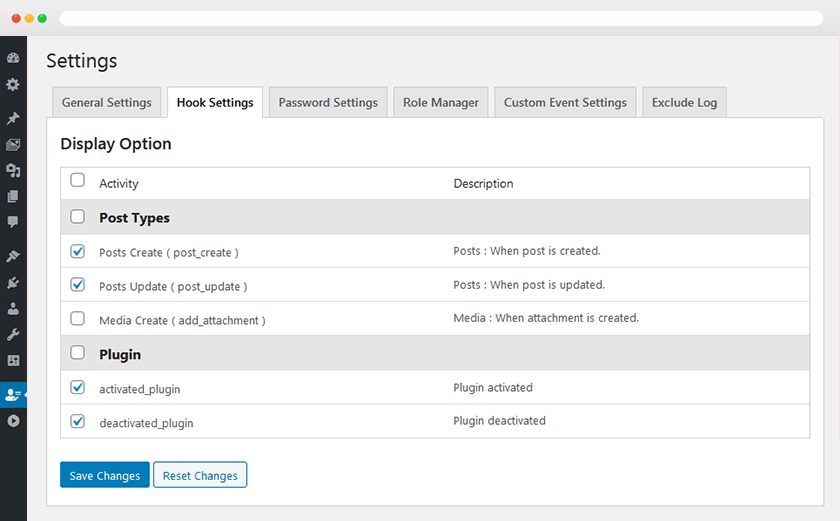Image resolution: width=840 pixels, height=521 pixels.
Task: Click the gear icon in sidebar
Action: coord(13,85)
